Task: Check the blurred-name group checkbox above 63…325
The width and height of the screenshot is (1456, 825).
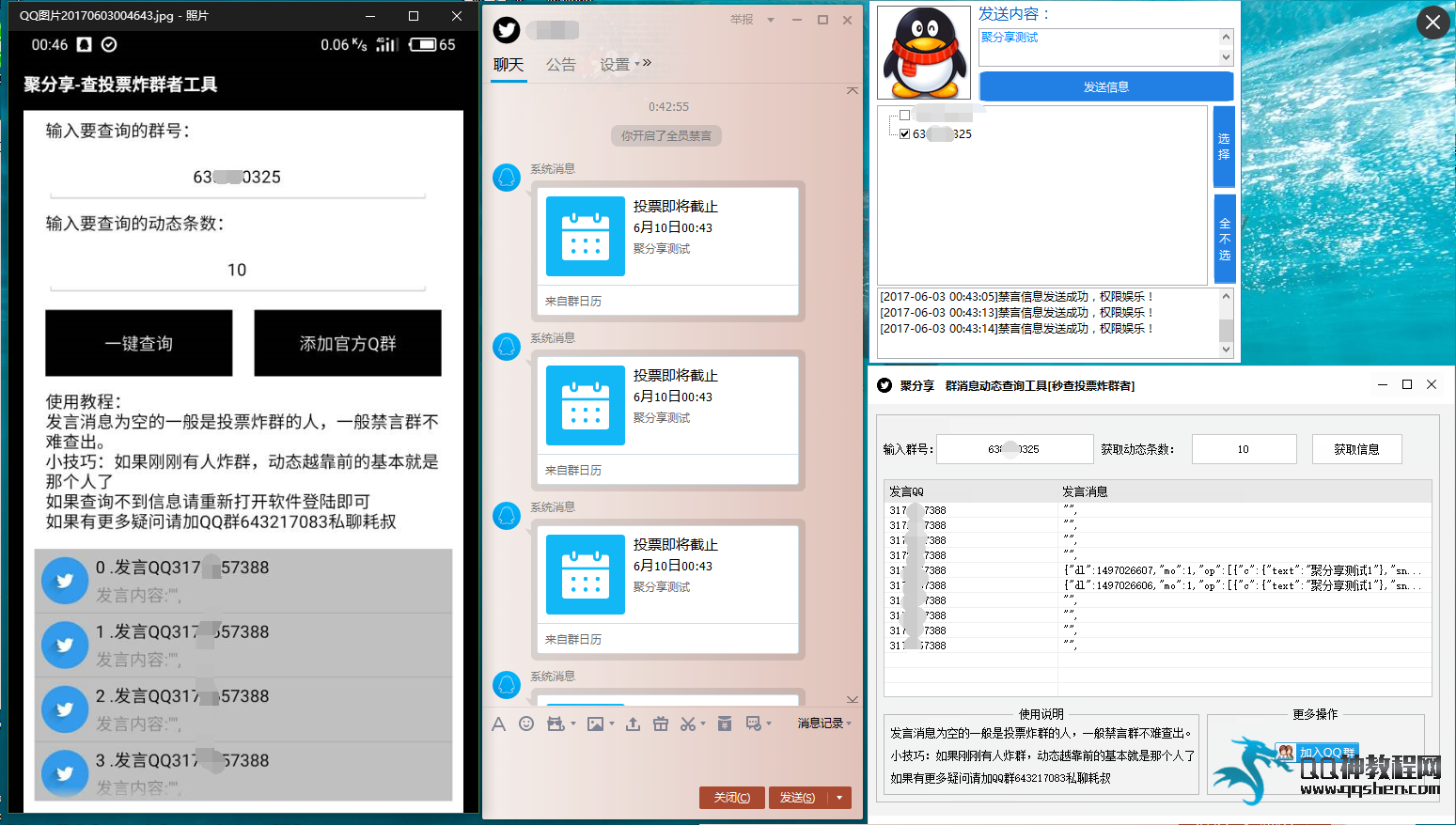Action: coord(904,116)
